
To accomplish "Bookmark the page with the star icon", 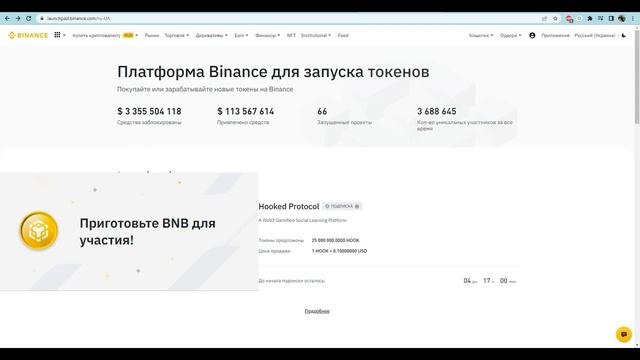I will 555,18.
